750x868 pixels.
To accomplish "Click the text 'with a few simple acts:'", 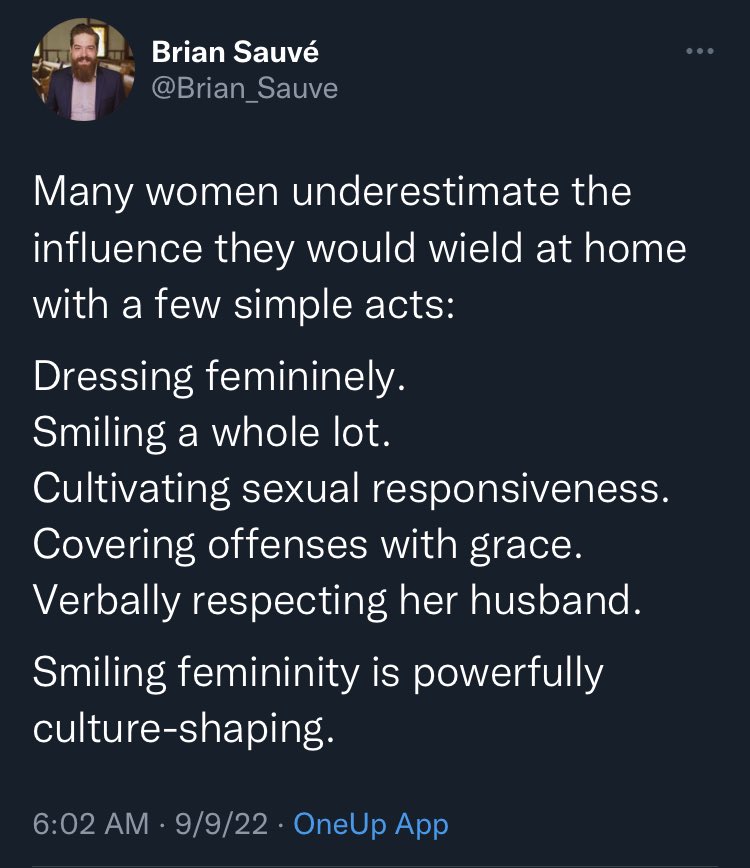I will pyautogui.click(x=244, y=305).
